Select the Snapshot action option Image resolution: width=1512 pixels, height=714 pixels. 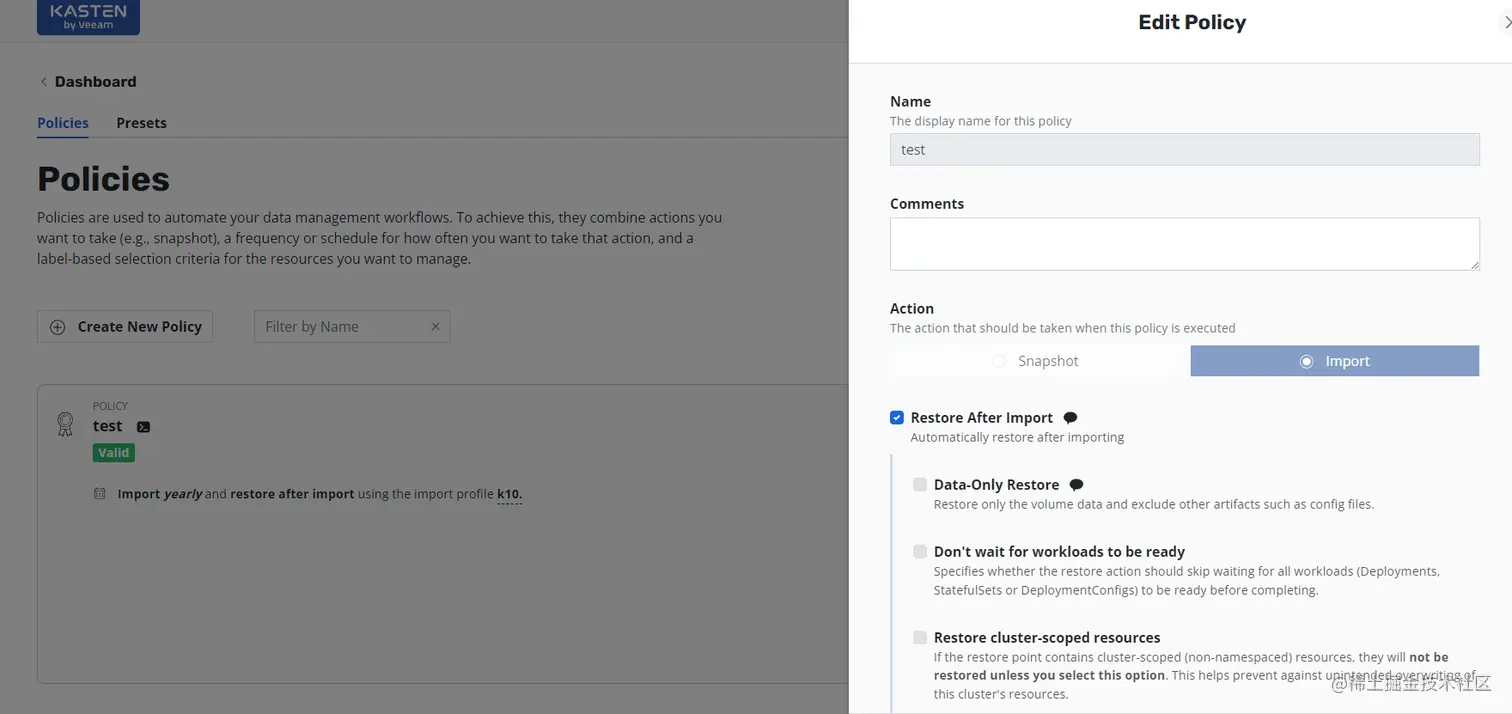pyautogui.click(x=1036, y=361)
